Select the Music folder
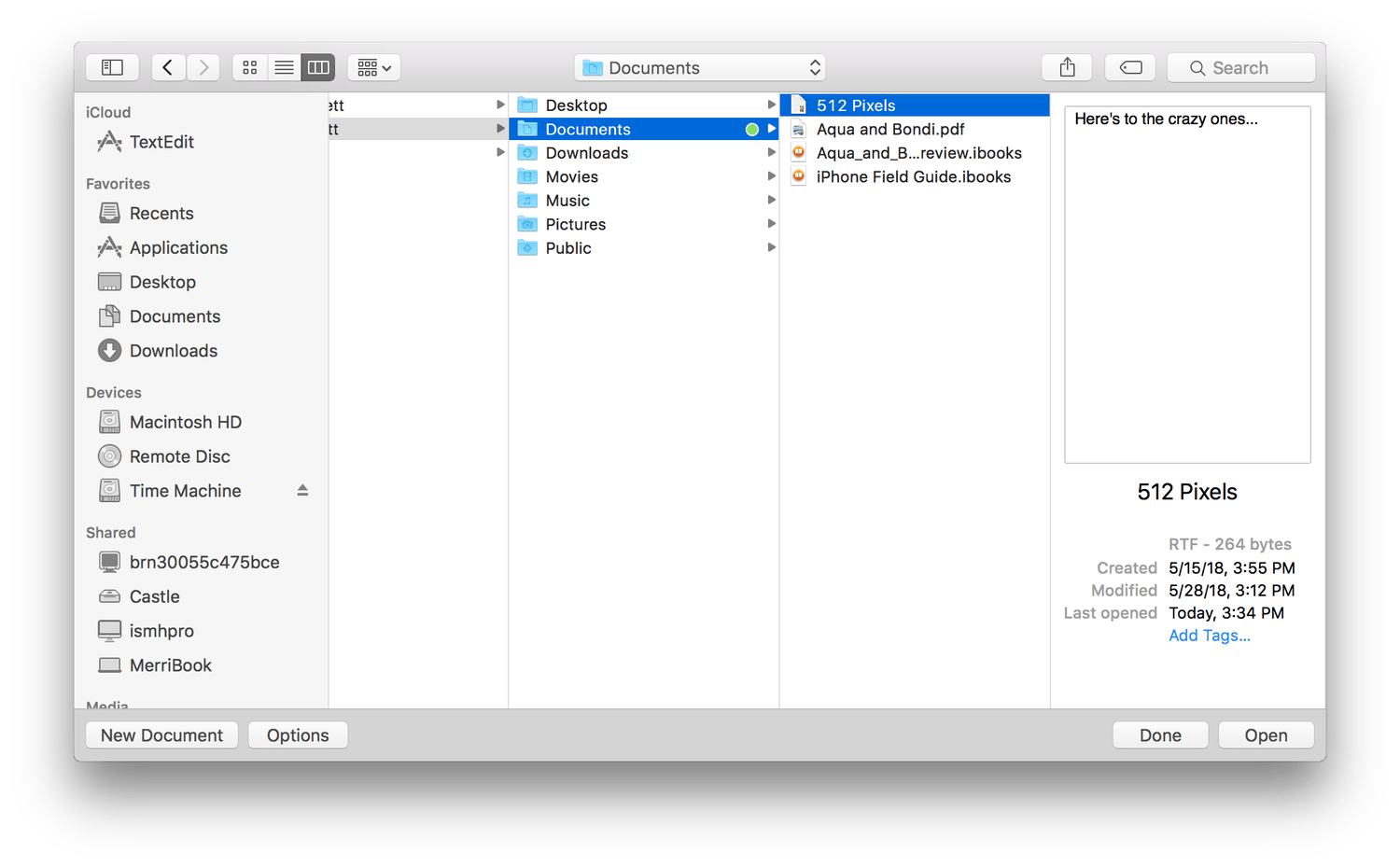 click(x=644, y=201)
